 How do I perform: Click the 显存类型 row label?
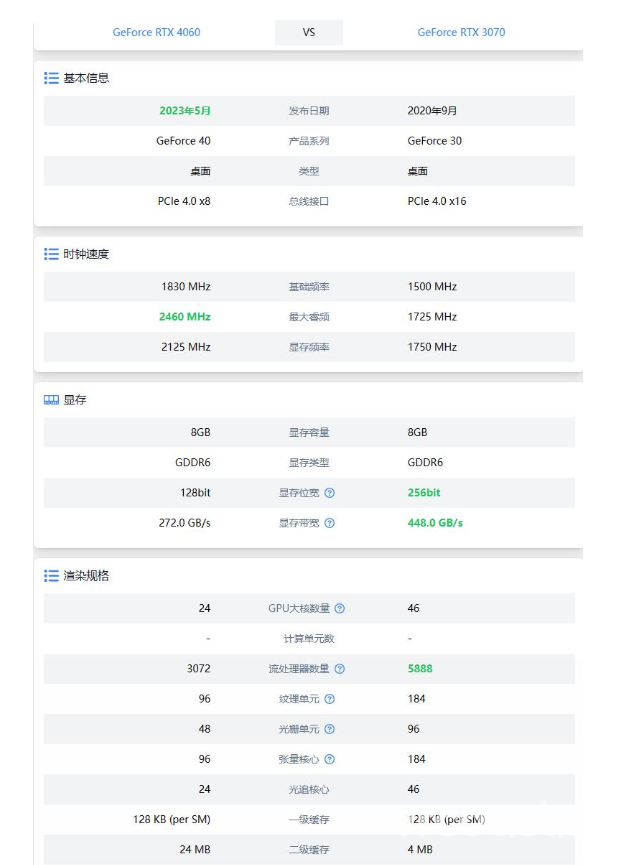click(x=309, y=462)
